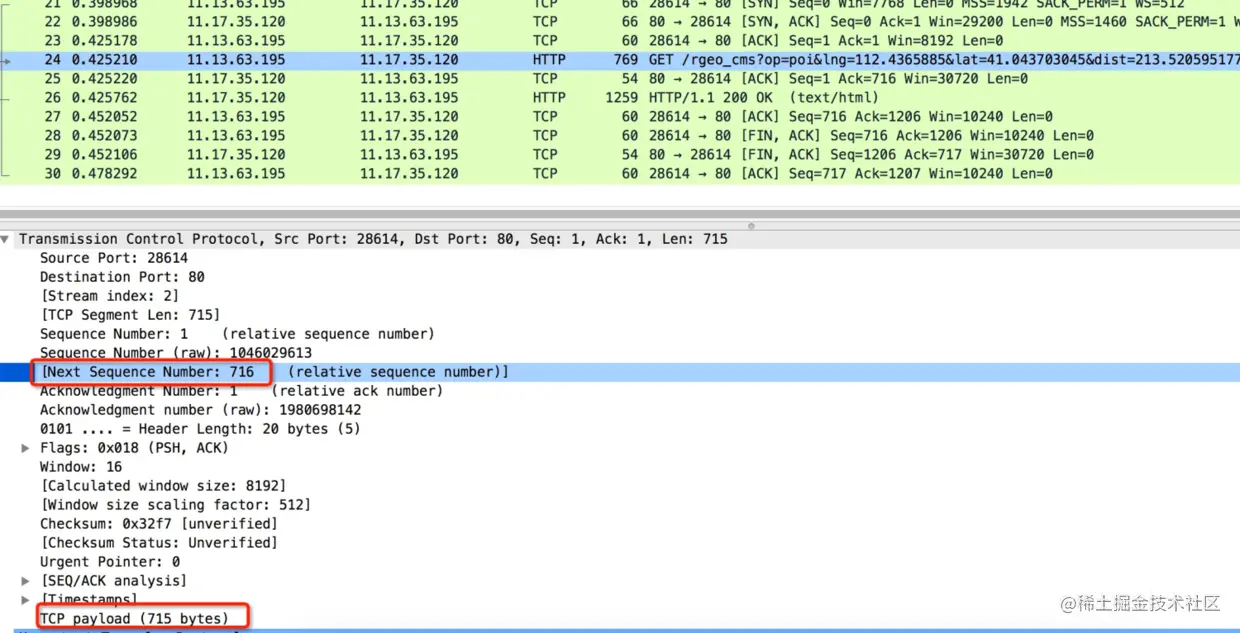Select Acknowledgment Number: 1 relative line
This screenshot has width=1240, height=633.
(241, 391)
